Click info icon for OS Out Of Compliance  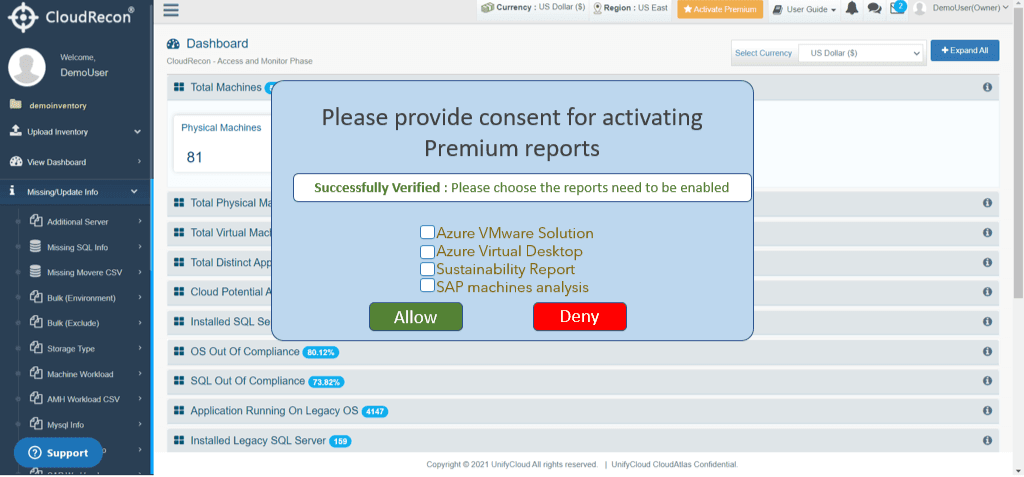point(987,352)
